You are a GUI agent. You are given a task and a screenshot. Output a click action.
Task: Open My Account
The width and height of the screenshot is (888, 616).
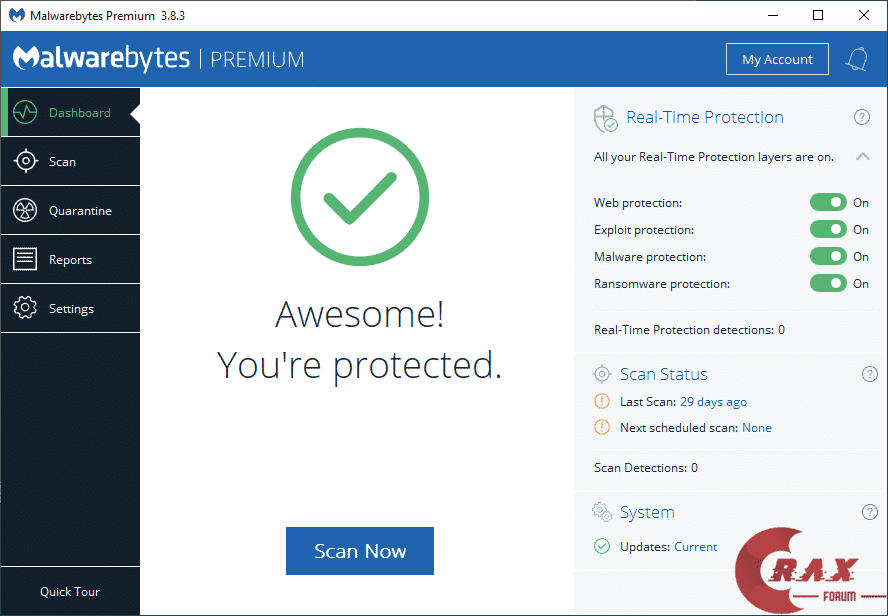pyautogui.click(x=777, y=59)
